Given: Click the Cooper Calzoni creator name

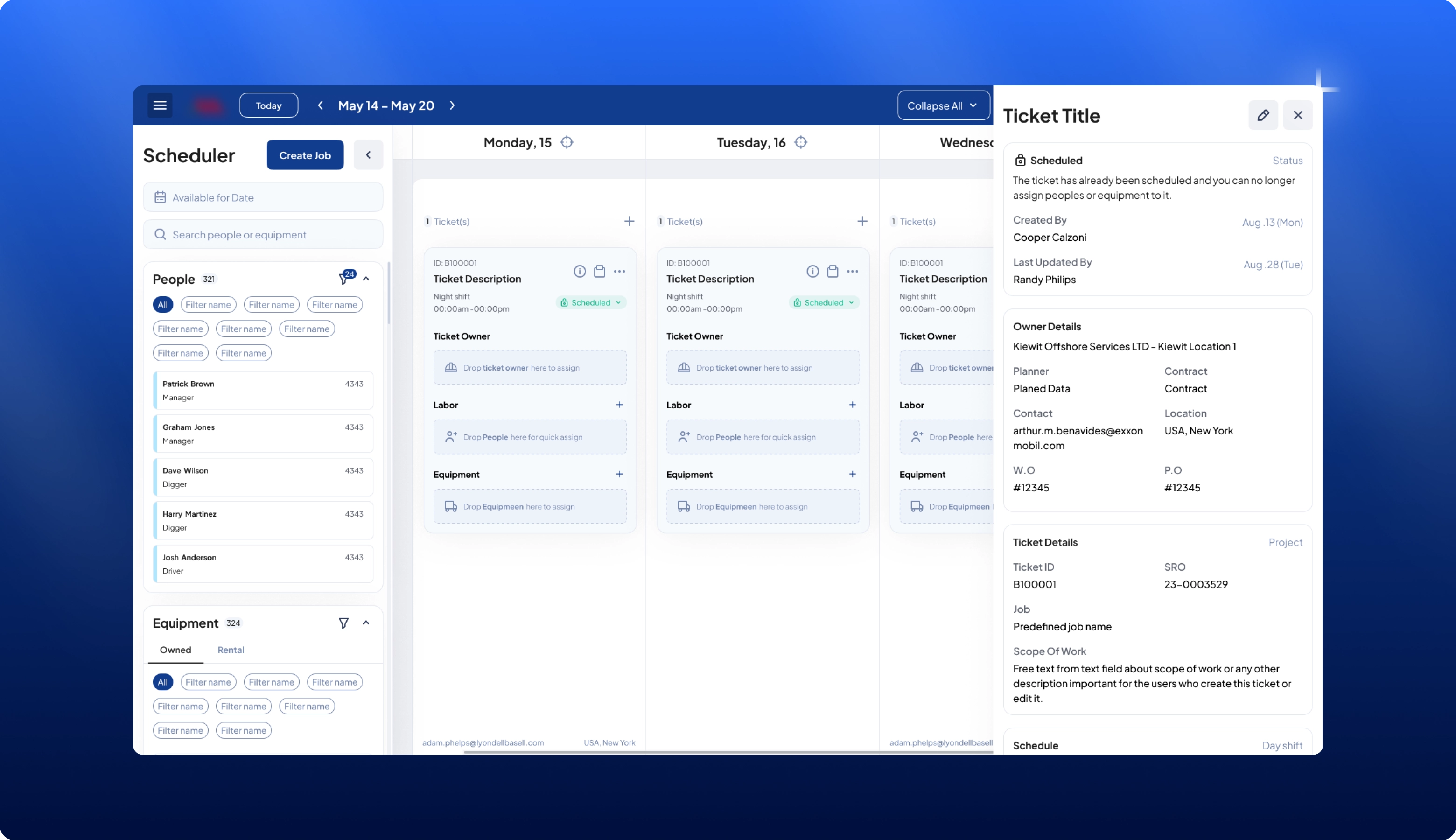Looking at the screenshot, I should coord(1050,237).
